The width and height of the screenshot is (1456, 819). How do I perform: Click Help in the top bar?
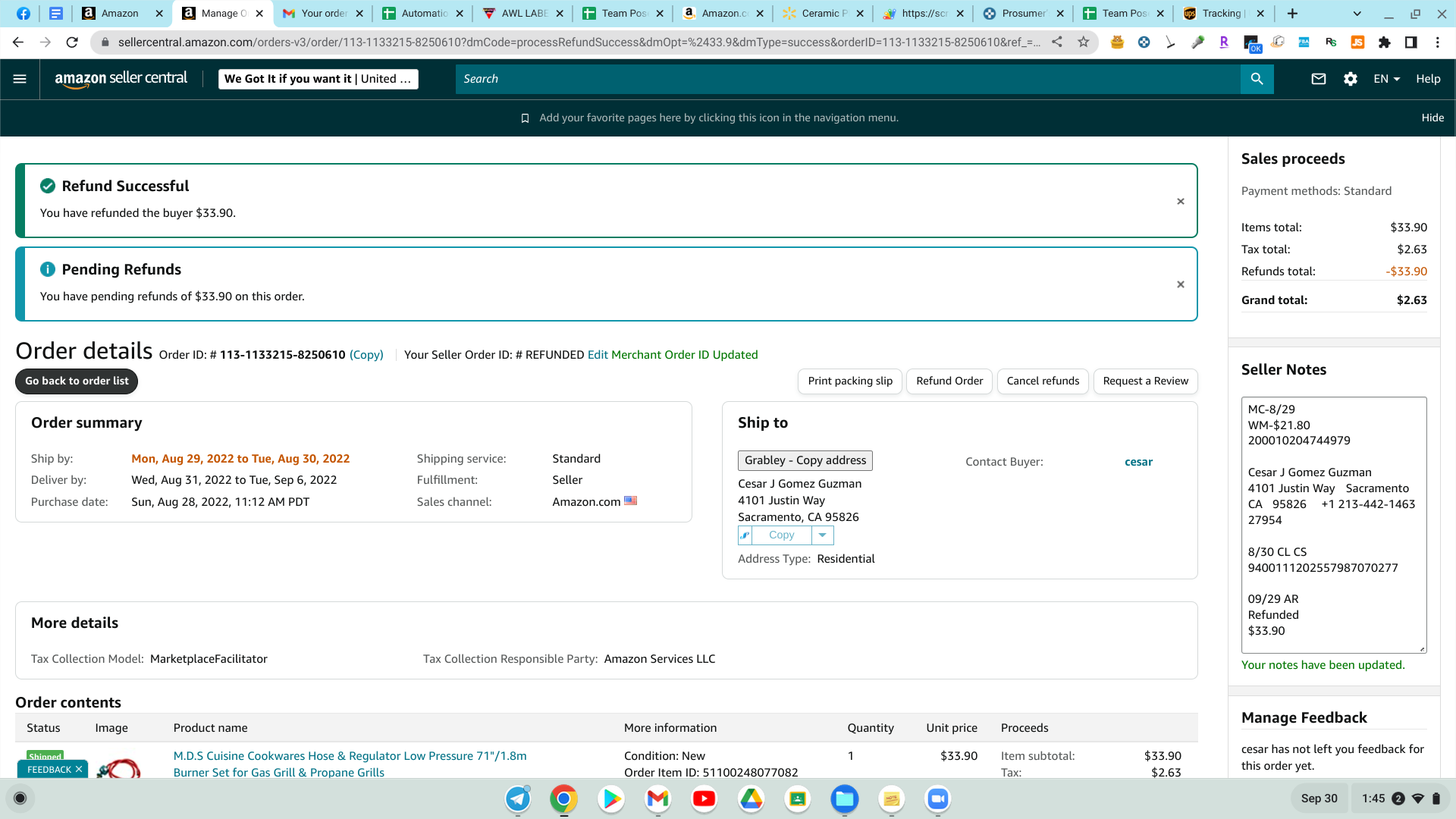click(x=1428, y=79)
